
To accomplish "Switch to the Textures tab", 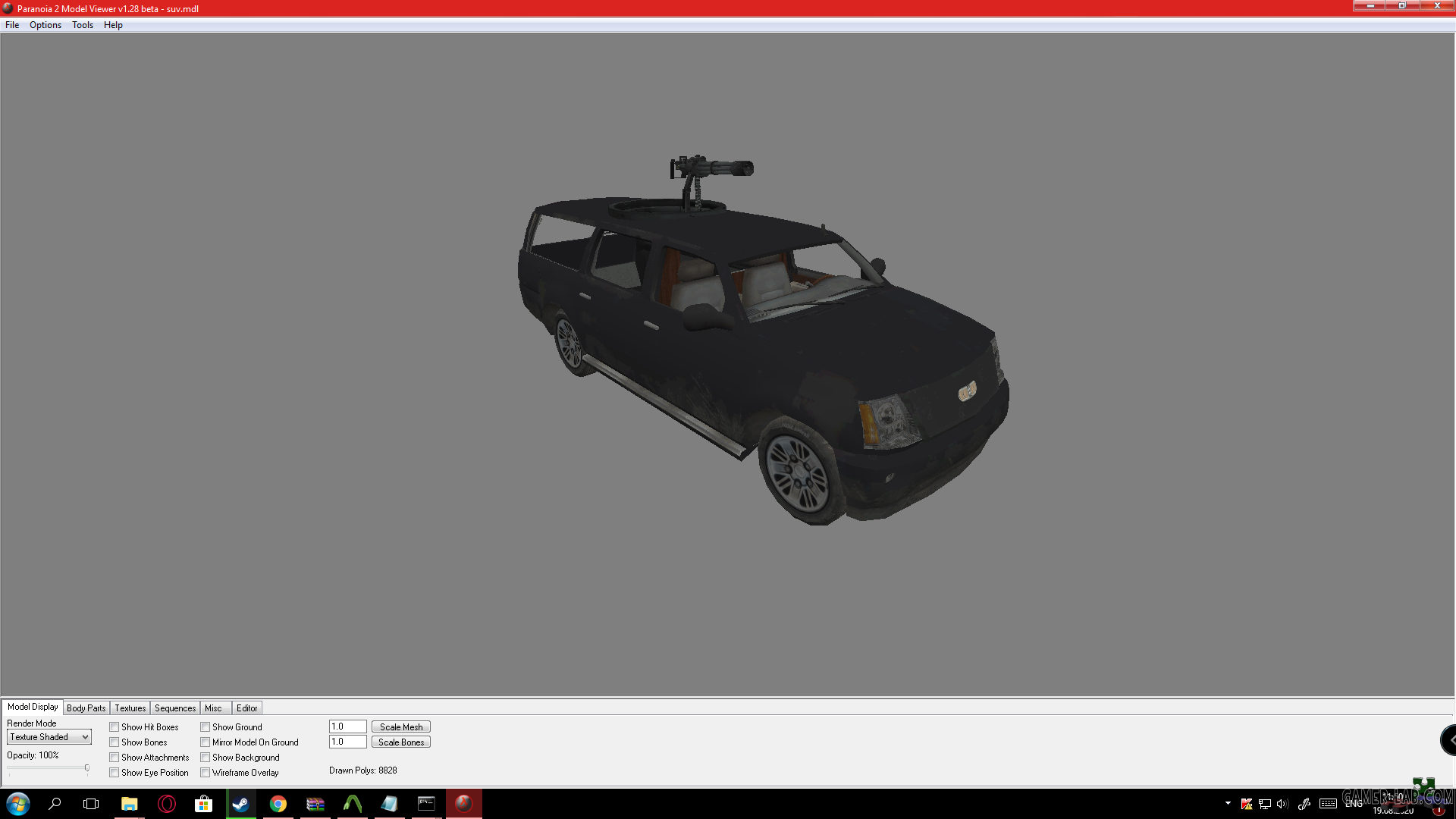I will pos(130,708).
